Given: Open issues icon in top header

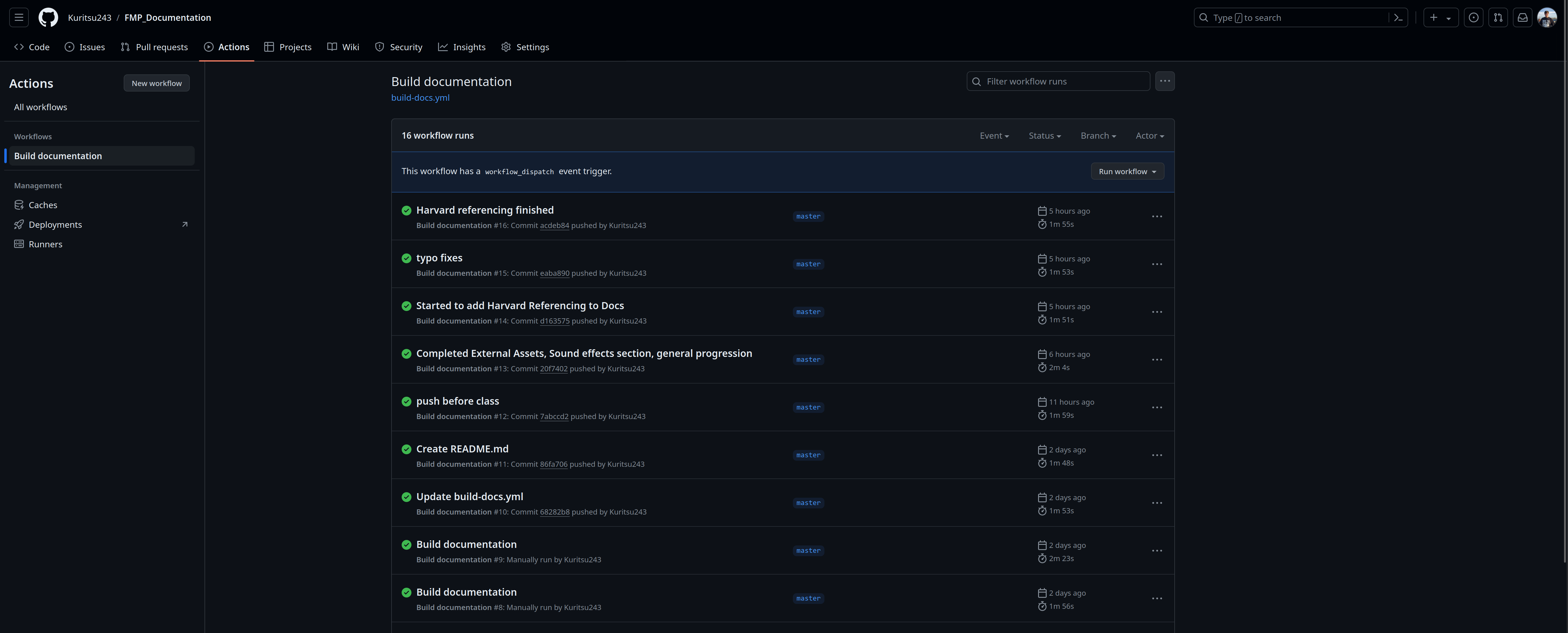Looking at the screenshot, I should [1473, 18].
